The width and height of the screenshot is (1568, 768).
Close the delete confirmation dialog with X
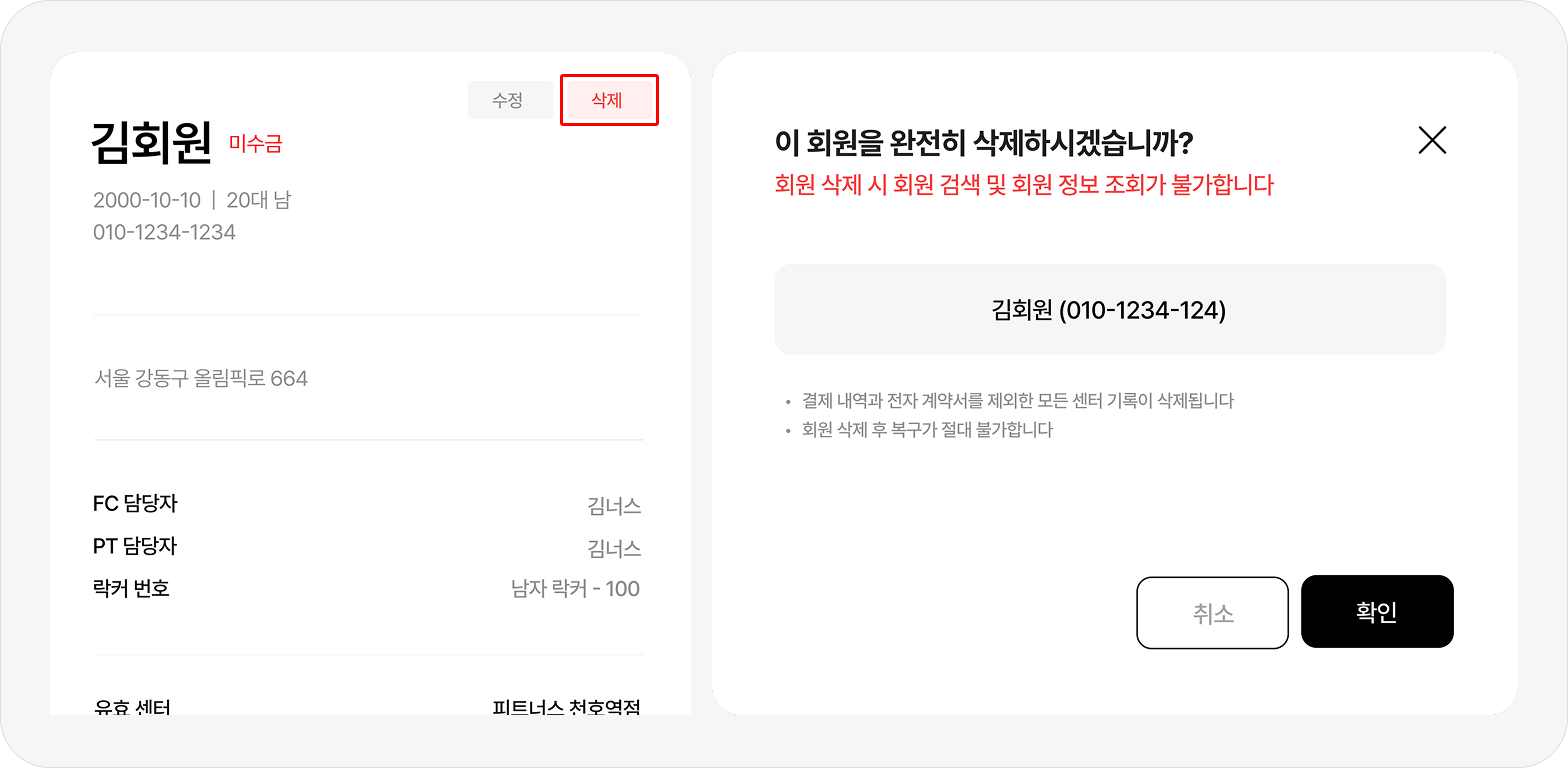pos(1432,141)
